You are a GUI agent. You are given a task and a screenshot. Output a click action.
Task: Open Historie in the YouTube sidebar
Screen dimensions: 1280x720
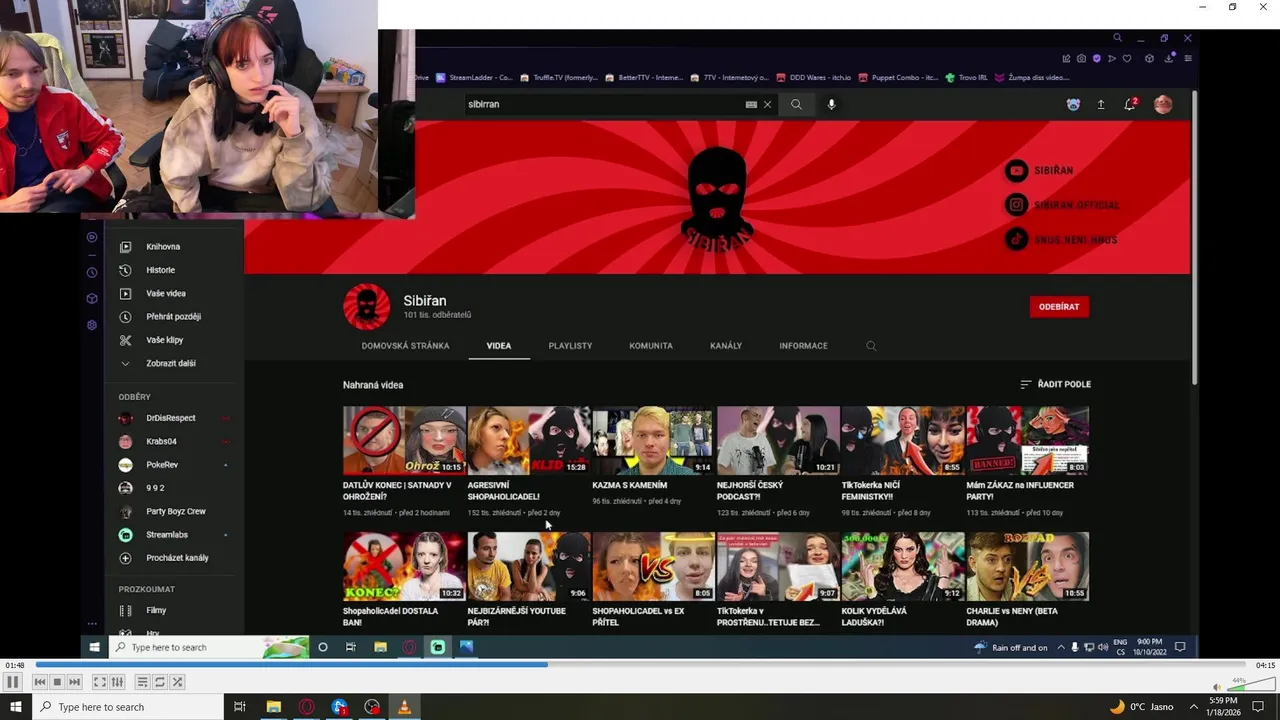160,270
